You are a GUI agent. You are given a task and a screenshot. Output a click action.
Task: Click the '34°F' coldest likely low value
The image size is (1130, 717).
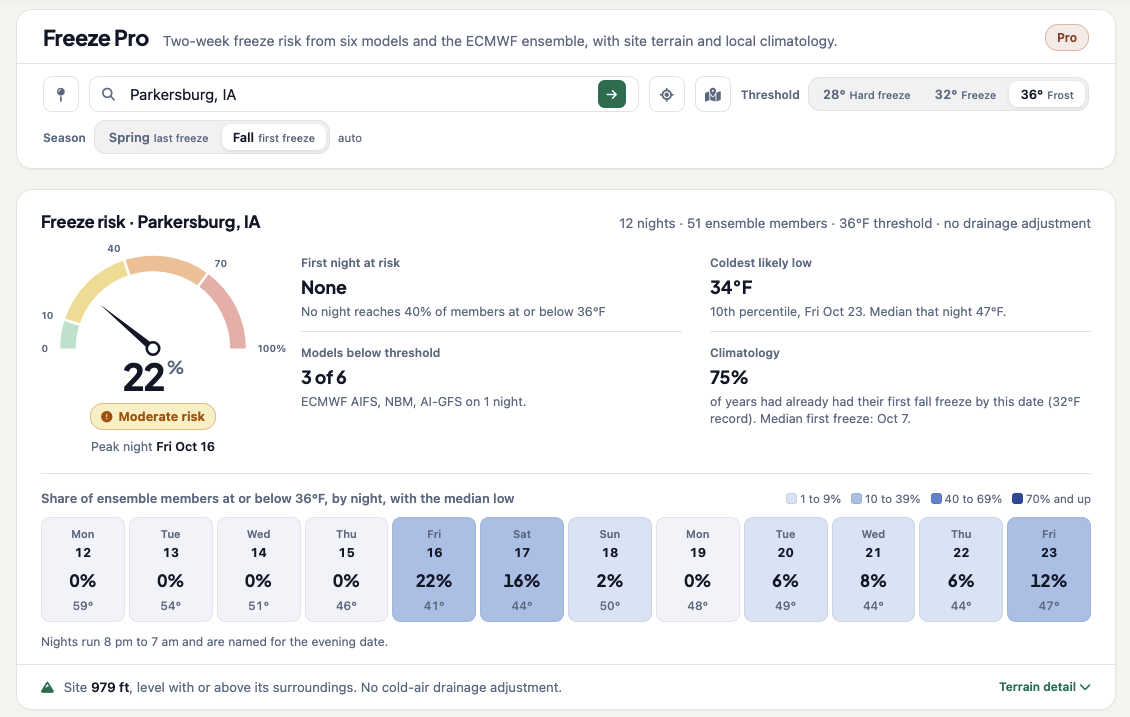click(x=731, y=288)
